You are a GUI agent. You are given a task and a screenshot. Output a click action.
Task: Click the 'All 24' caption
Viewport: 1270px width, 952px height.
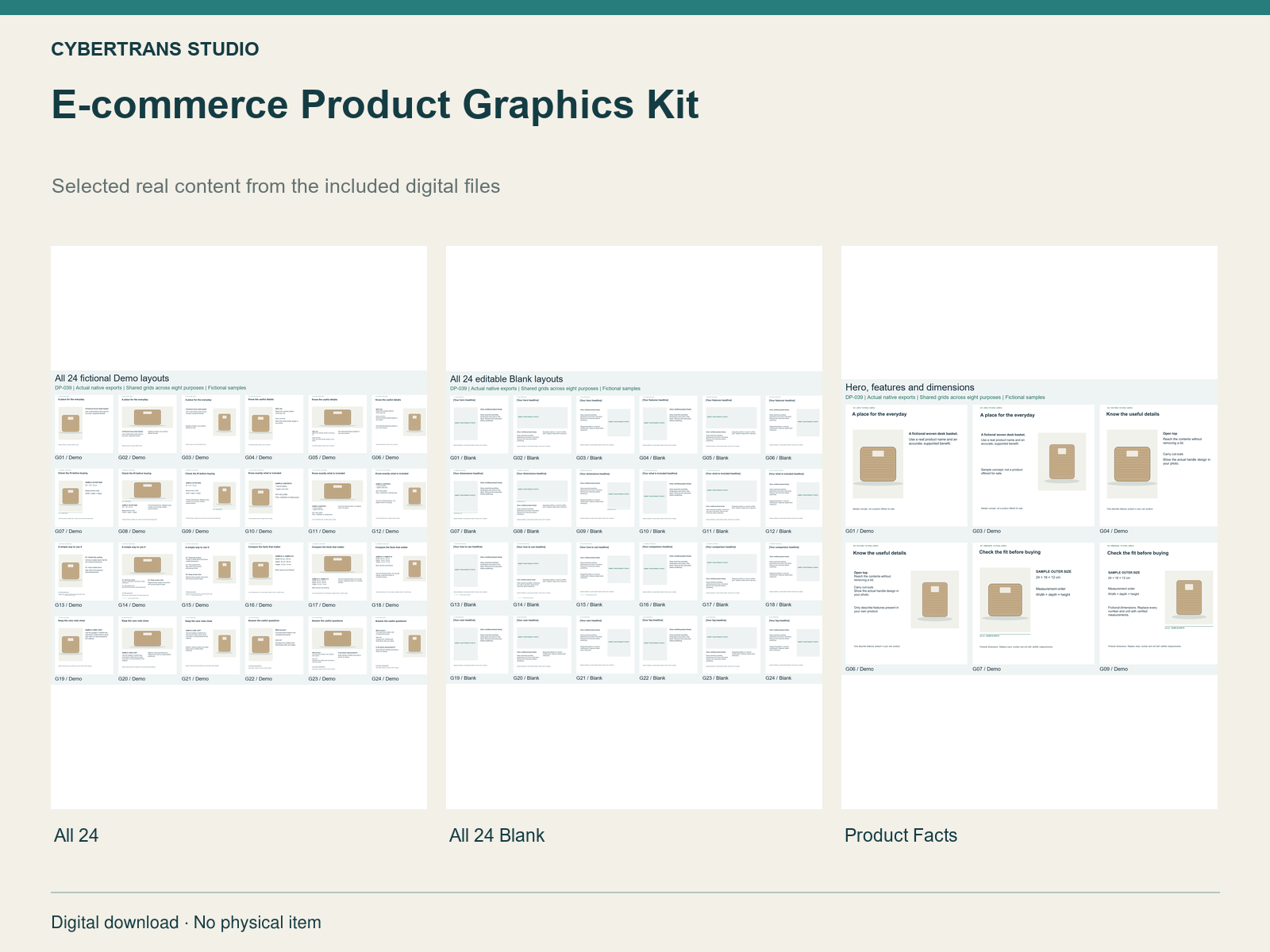(x=76, y=835)
